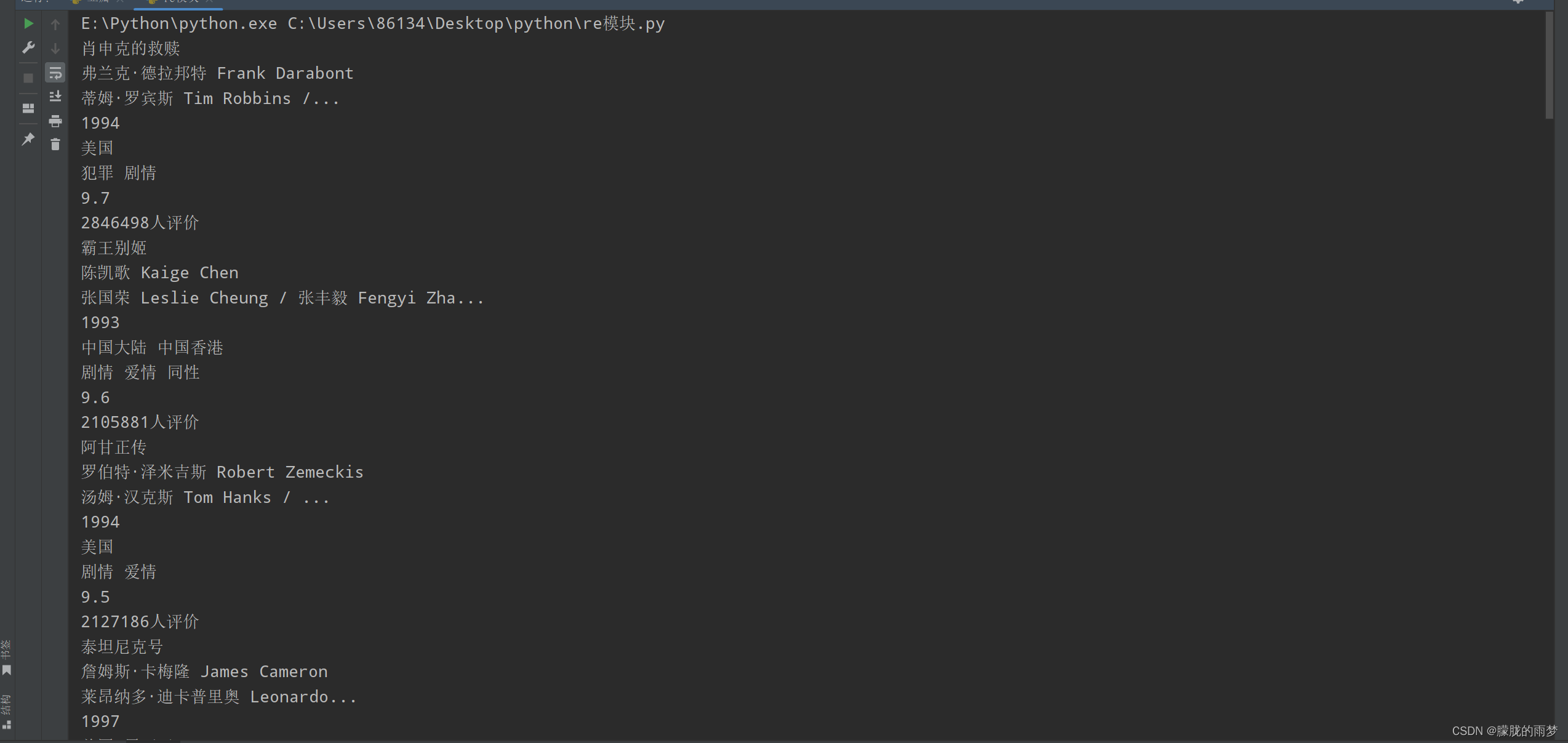Open run configuration wrench icon
Screen dimensions: 1568x743
click(28, 47)
